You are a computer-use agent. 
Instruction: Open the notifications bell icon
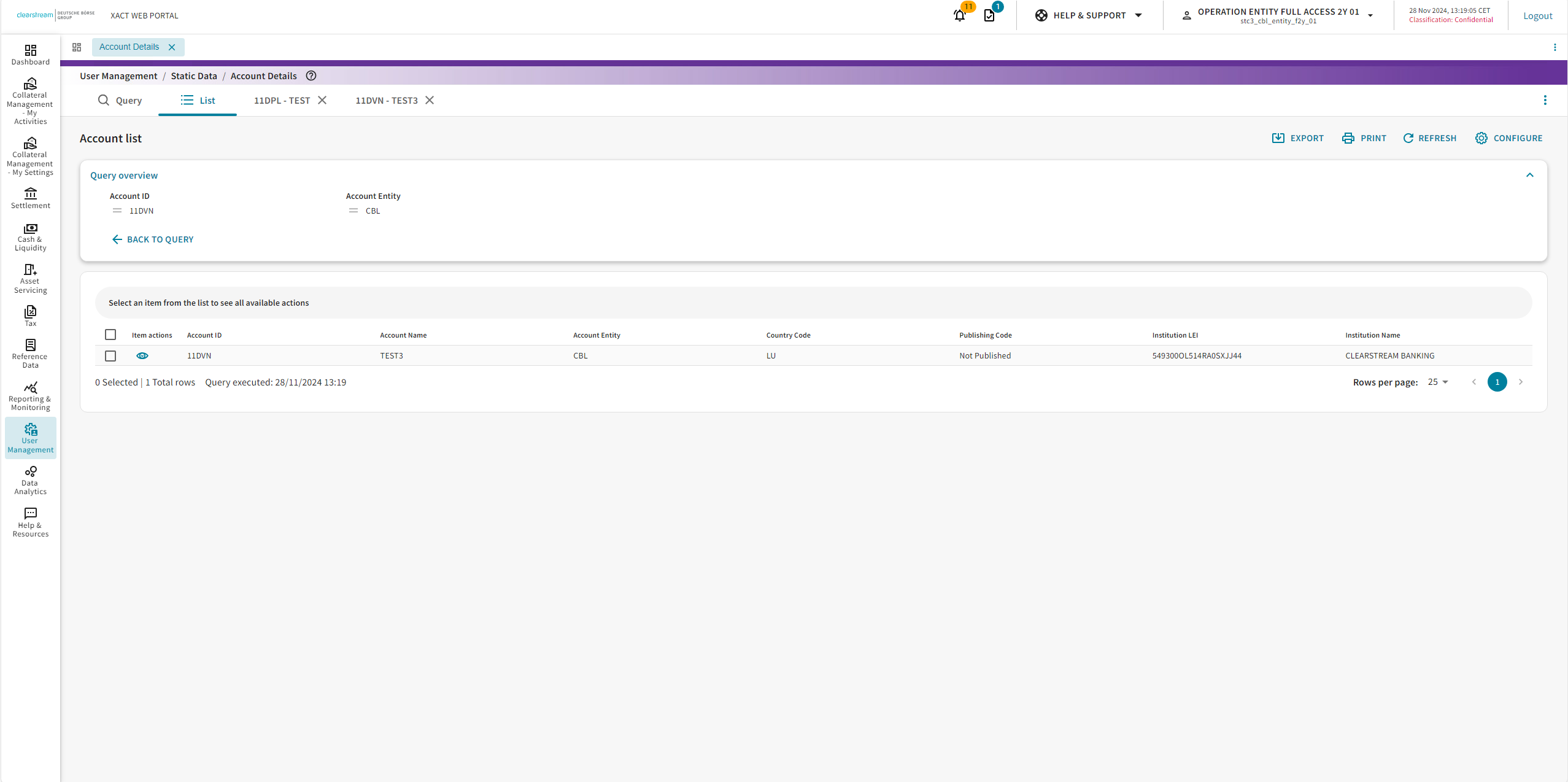pos(959,15)
